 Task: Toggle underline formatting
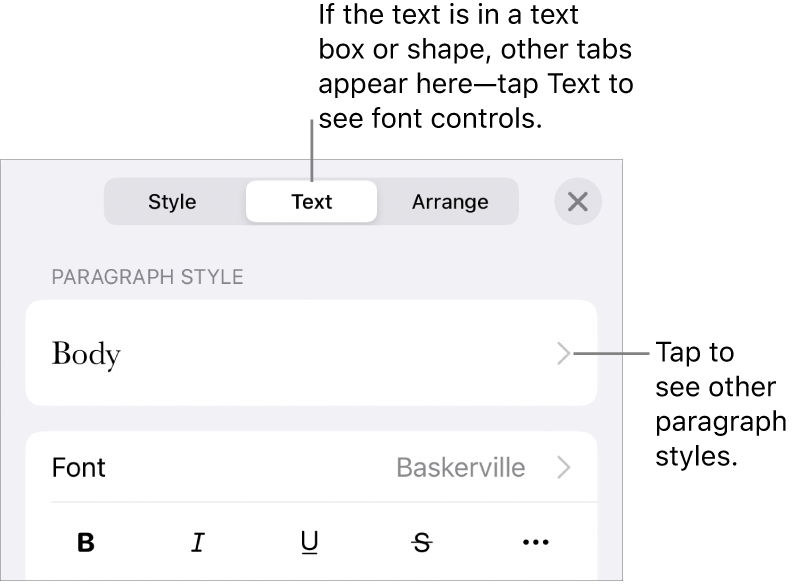[x=309, y=542]
